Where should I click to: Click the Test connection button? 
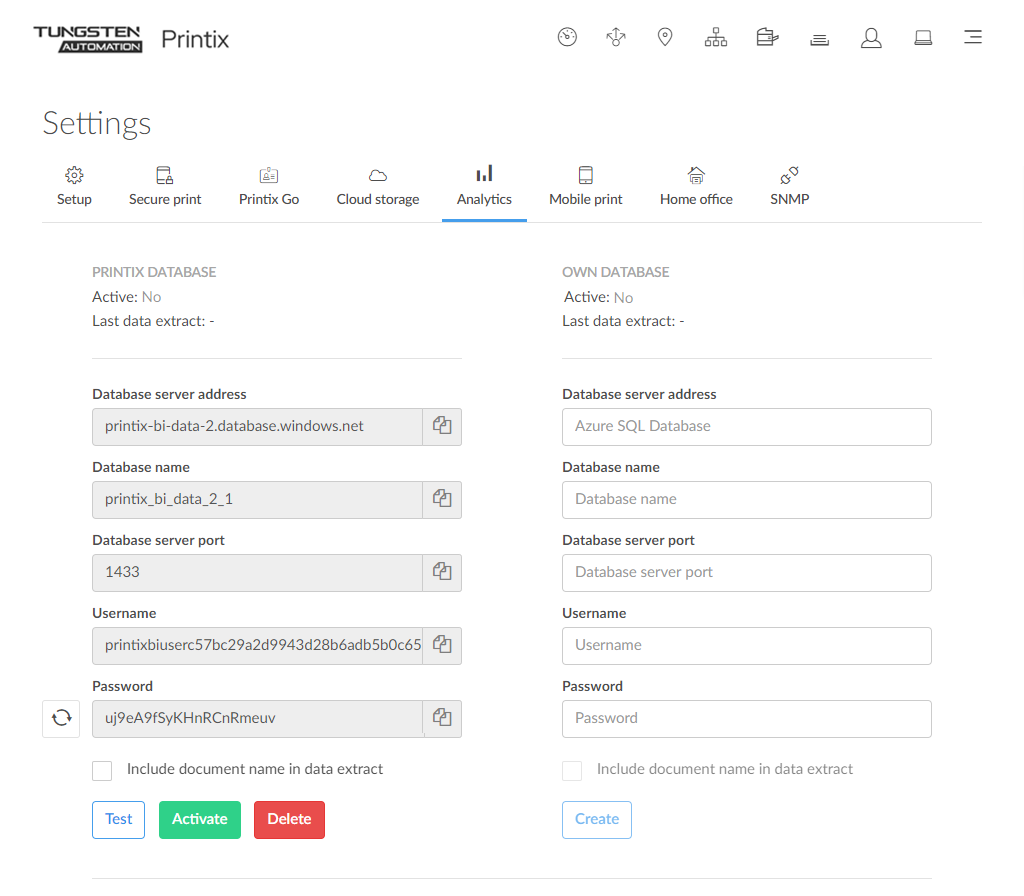[x=118, y=819]
